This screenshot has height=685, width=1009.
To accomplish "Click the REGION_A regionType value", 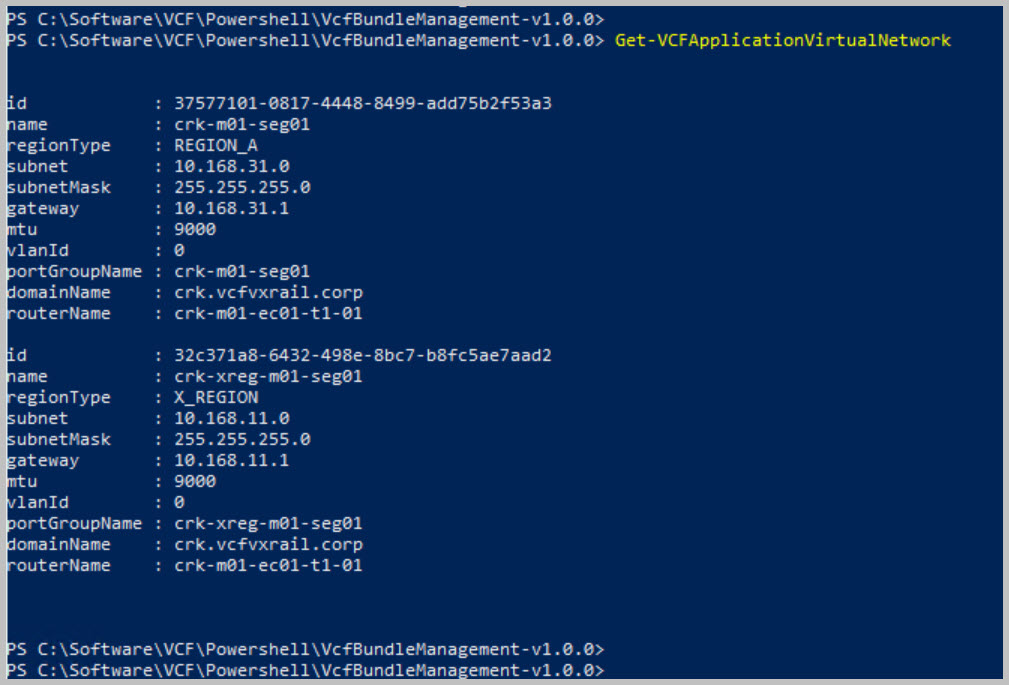I will coord(216,145).
